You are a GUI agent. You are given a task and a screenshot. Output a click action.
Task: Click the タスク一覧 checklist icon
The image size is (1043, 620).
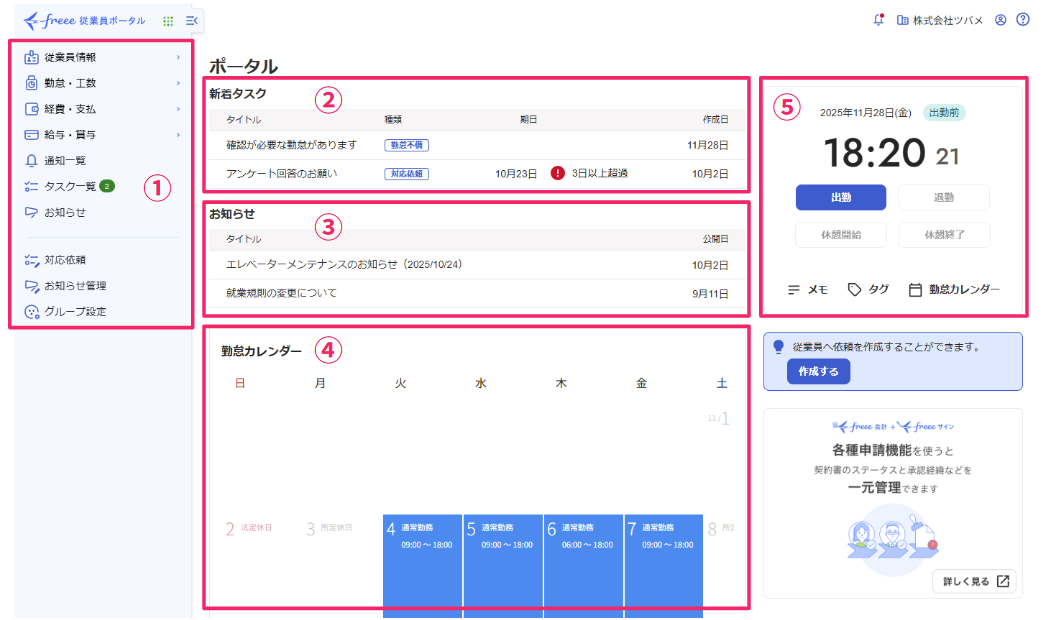31,186
